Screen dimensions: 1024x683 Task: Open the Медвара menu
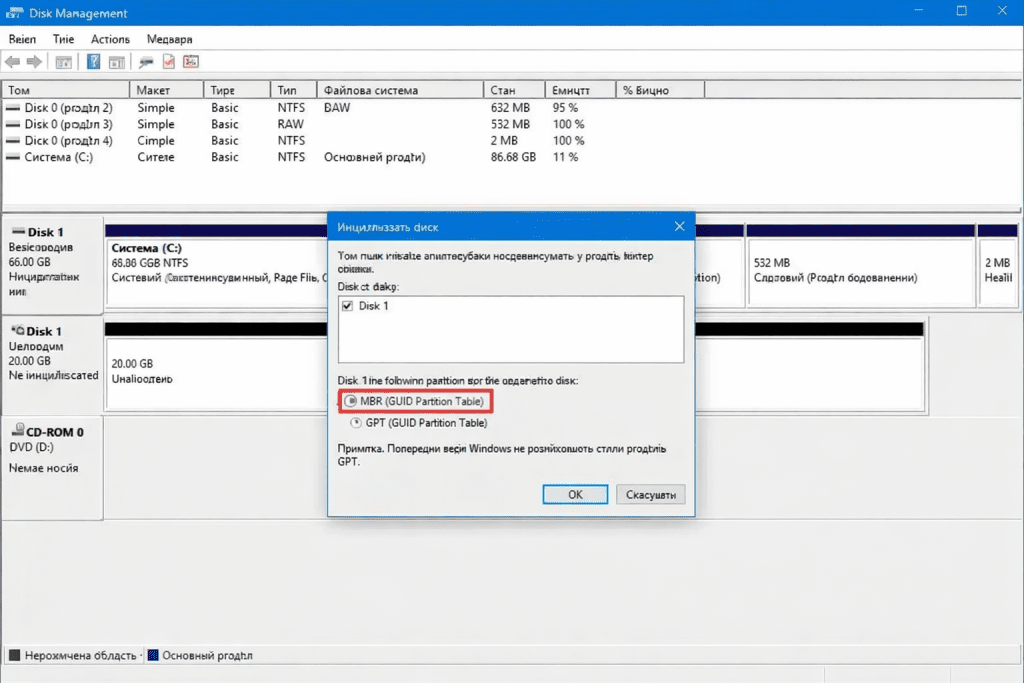pos(169,39)
